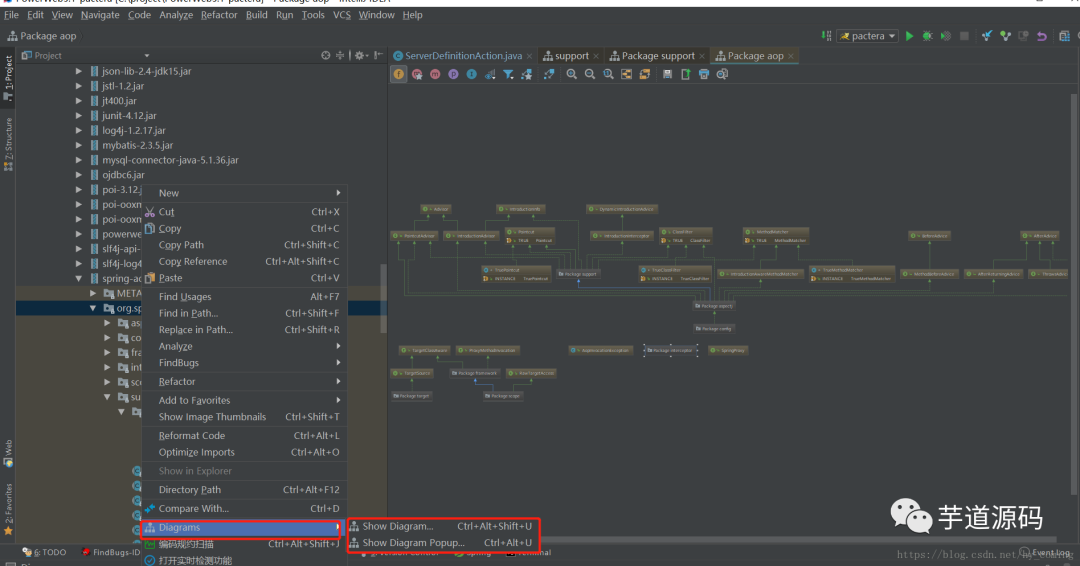Image resolution: width=1080 pixels, height=566 pixels.
Task: Open the 2: Favorites side tab
Action: pyautogui.click(x=8, y=509)
